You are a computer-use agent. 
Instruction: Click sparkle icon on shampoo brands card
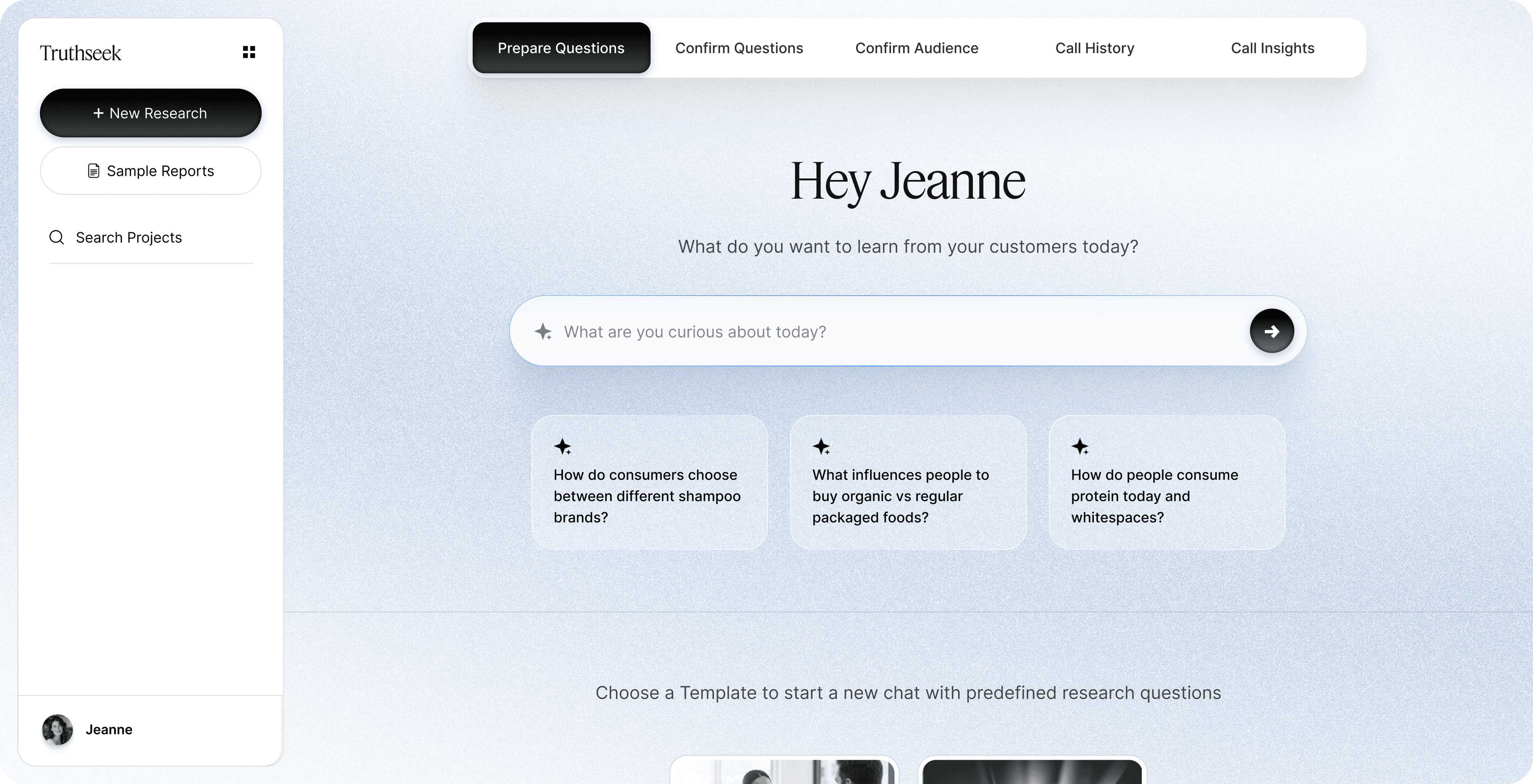(x=562, y=447)
